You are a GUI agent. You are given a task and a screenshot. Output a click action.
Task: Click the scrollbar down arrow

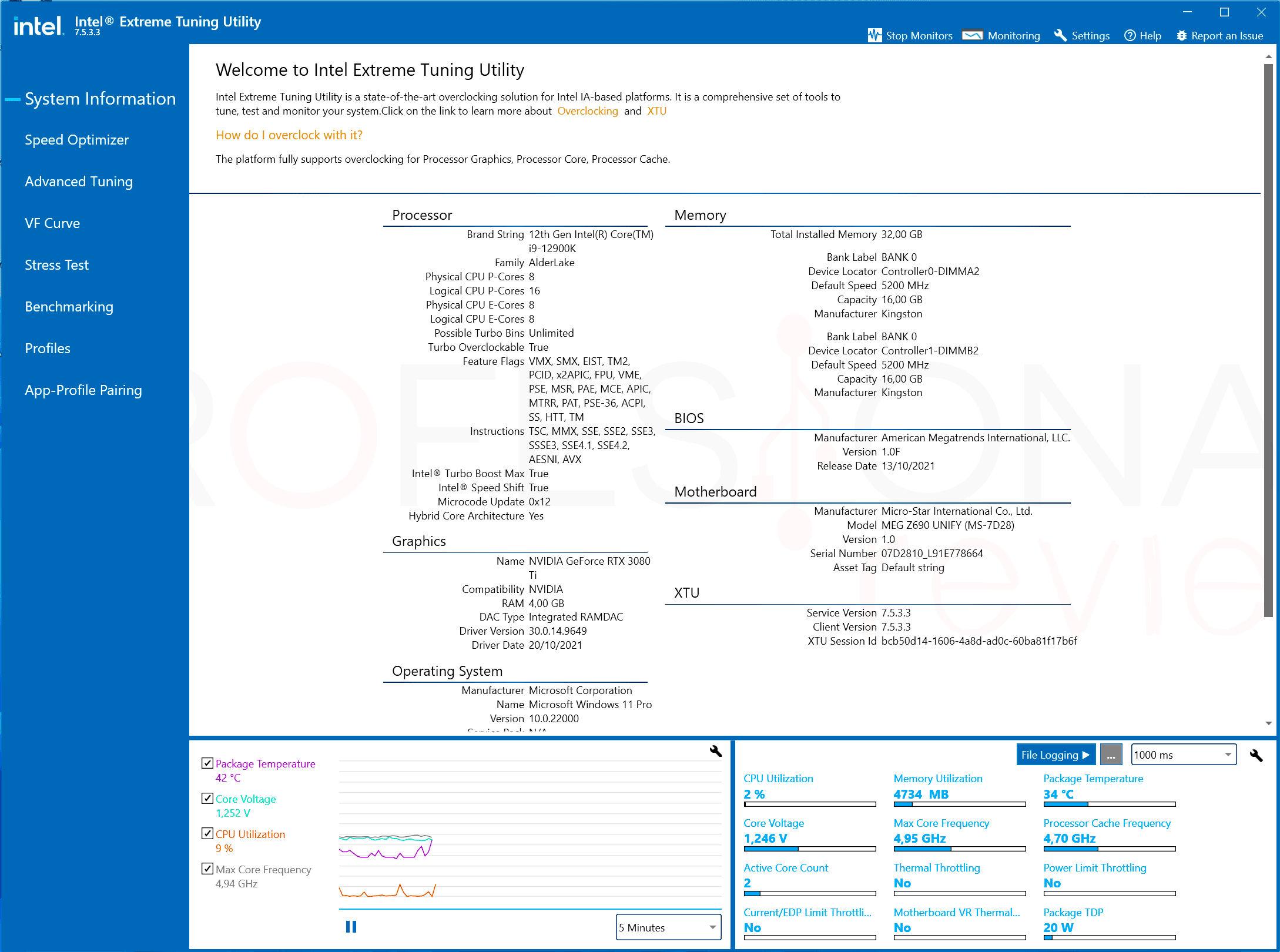coord(1268,723)
